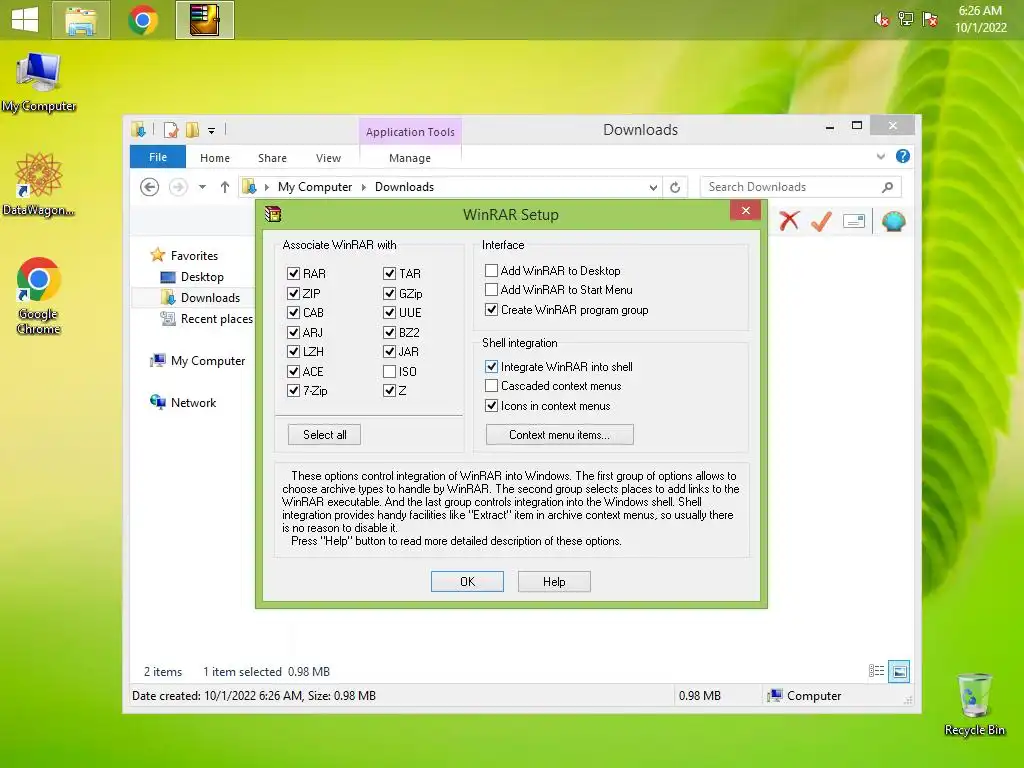Customize Quick Access Toolbar dropdown
This screenshot has width=1024, height=768.
[212, 131]
